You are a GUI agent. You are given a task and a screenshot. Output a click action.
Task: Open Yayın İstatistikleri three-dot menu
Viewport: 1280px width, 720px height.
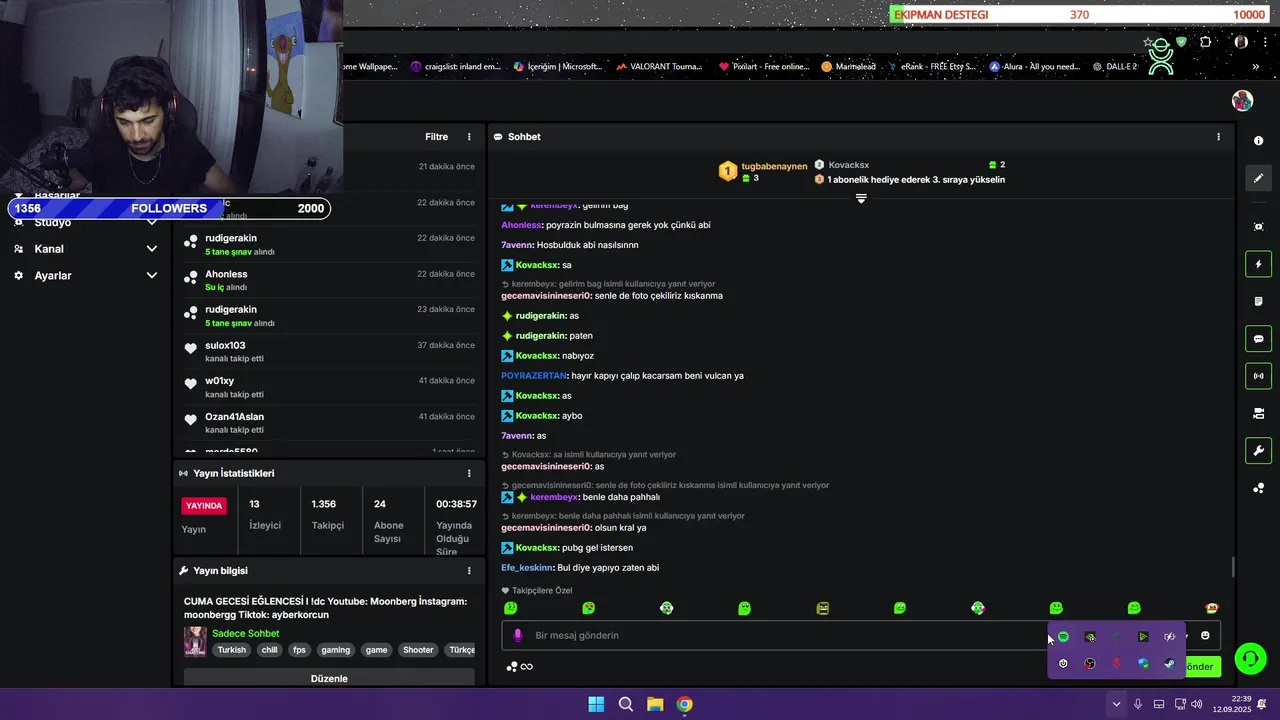[469, 473]
